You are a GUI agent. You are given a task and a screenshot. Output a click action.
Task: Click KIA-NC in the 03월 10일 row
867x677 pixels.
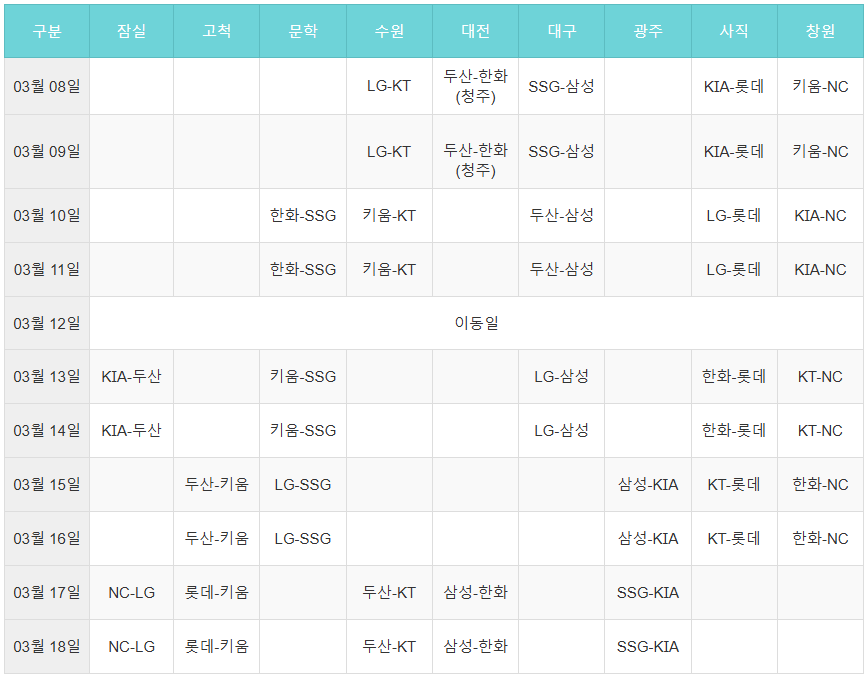point(820,215)
